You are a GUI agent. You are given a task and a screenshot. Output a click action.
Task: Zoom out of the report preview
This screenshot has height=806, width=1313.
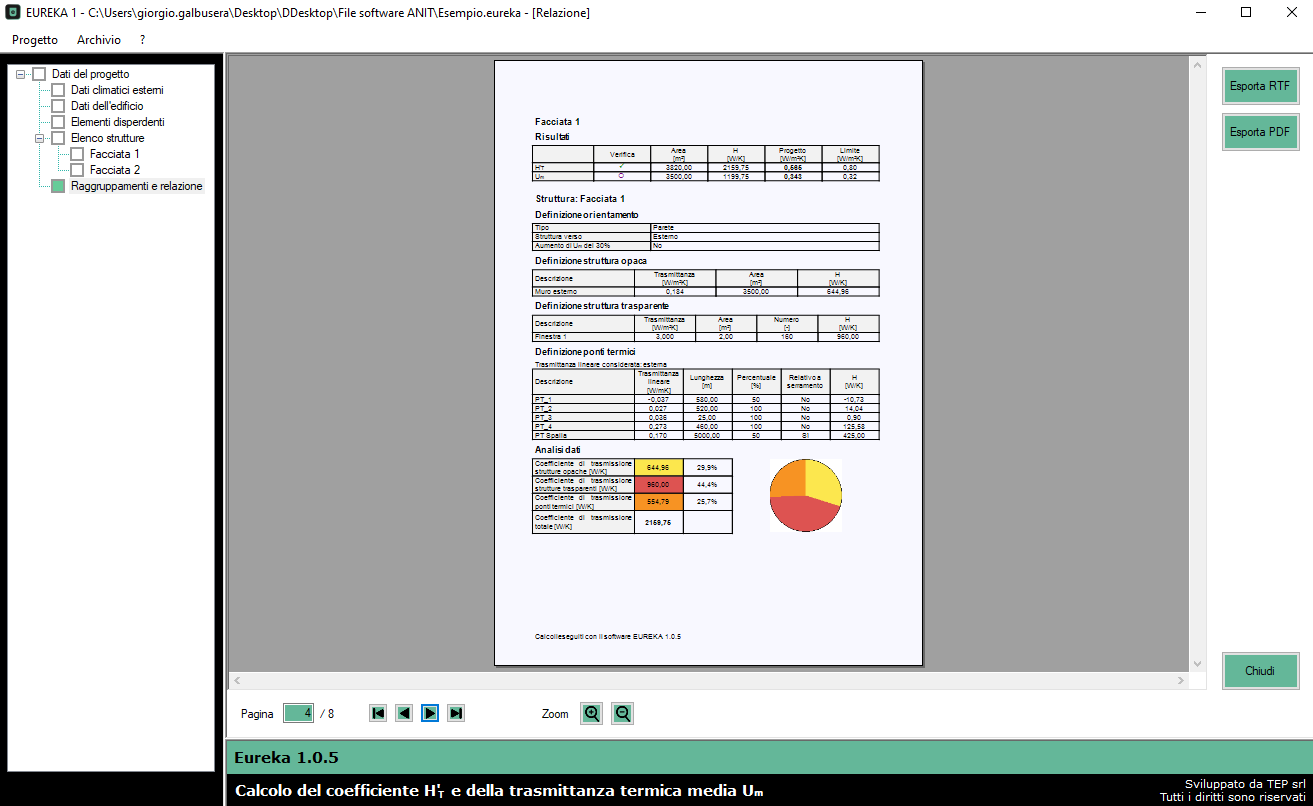[x=622, y=713]
